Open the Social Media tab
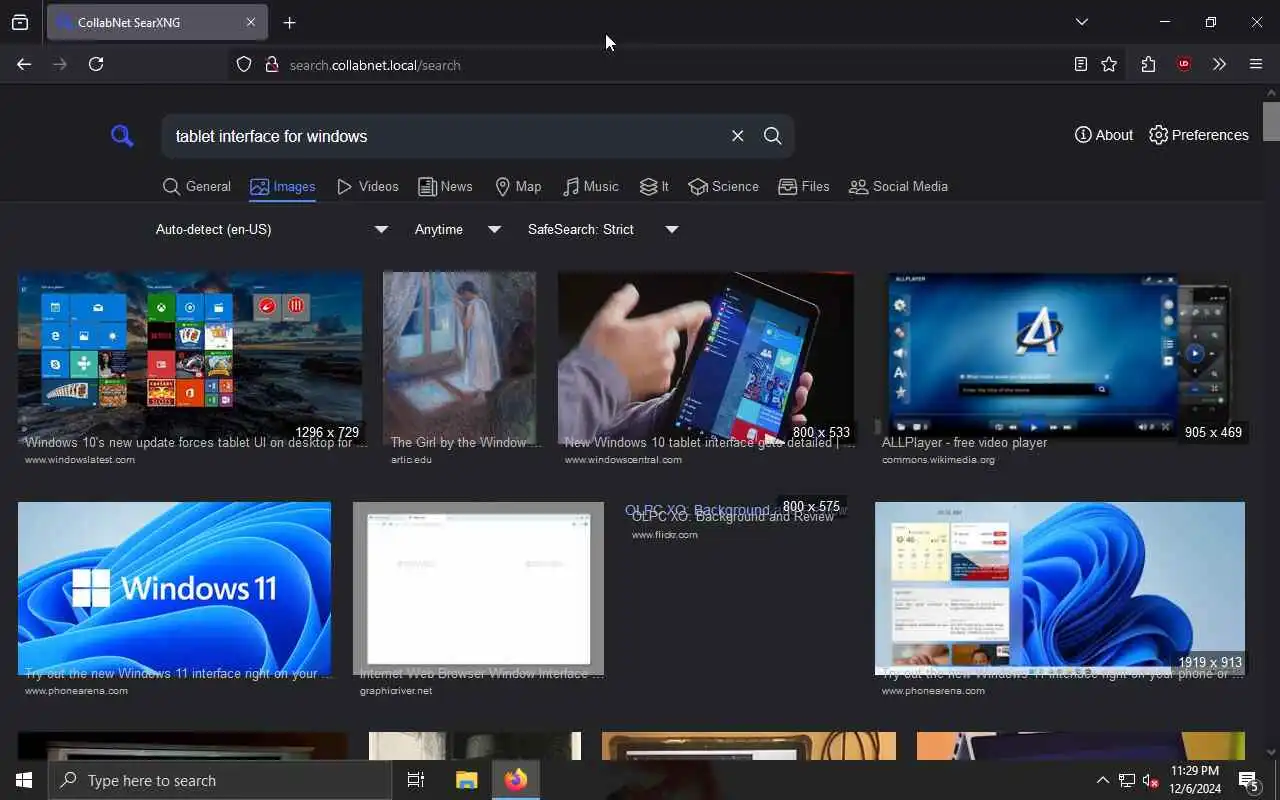The image size is (1280, 800). (898, 186)
